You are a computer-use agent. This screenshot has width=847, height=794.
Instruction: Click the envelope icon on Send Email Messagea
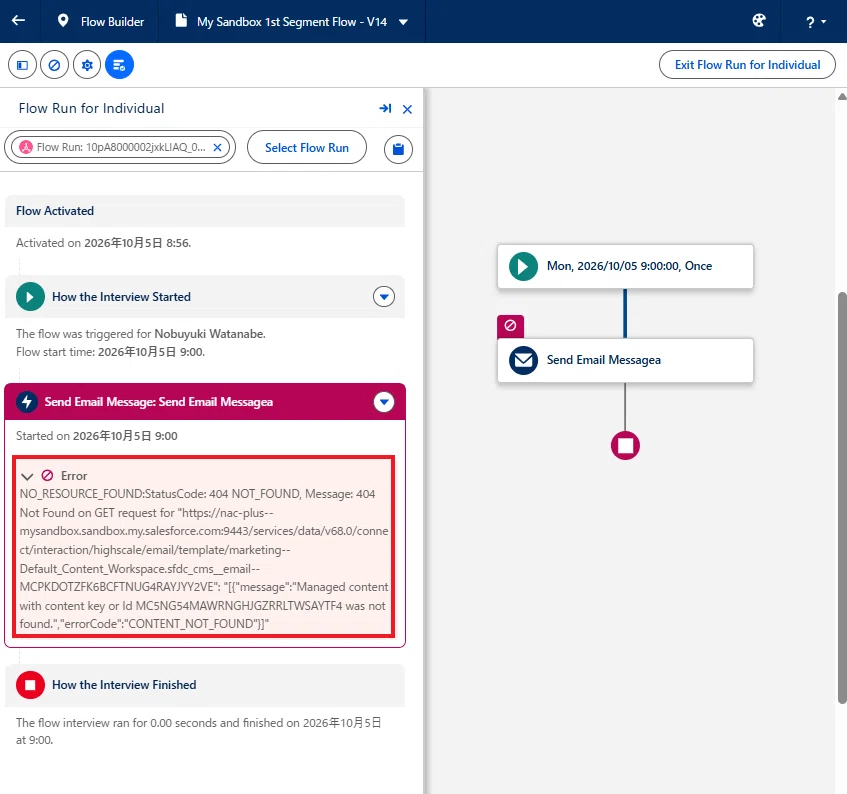point(523,360)
